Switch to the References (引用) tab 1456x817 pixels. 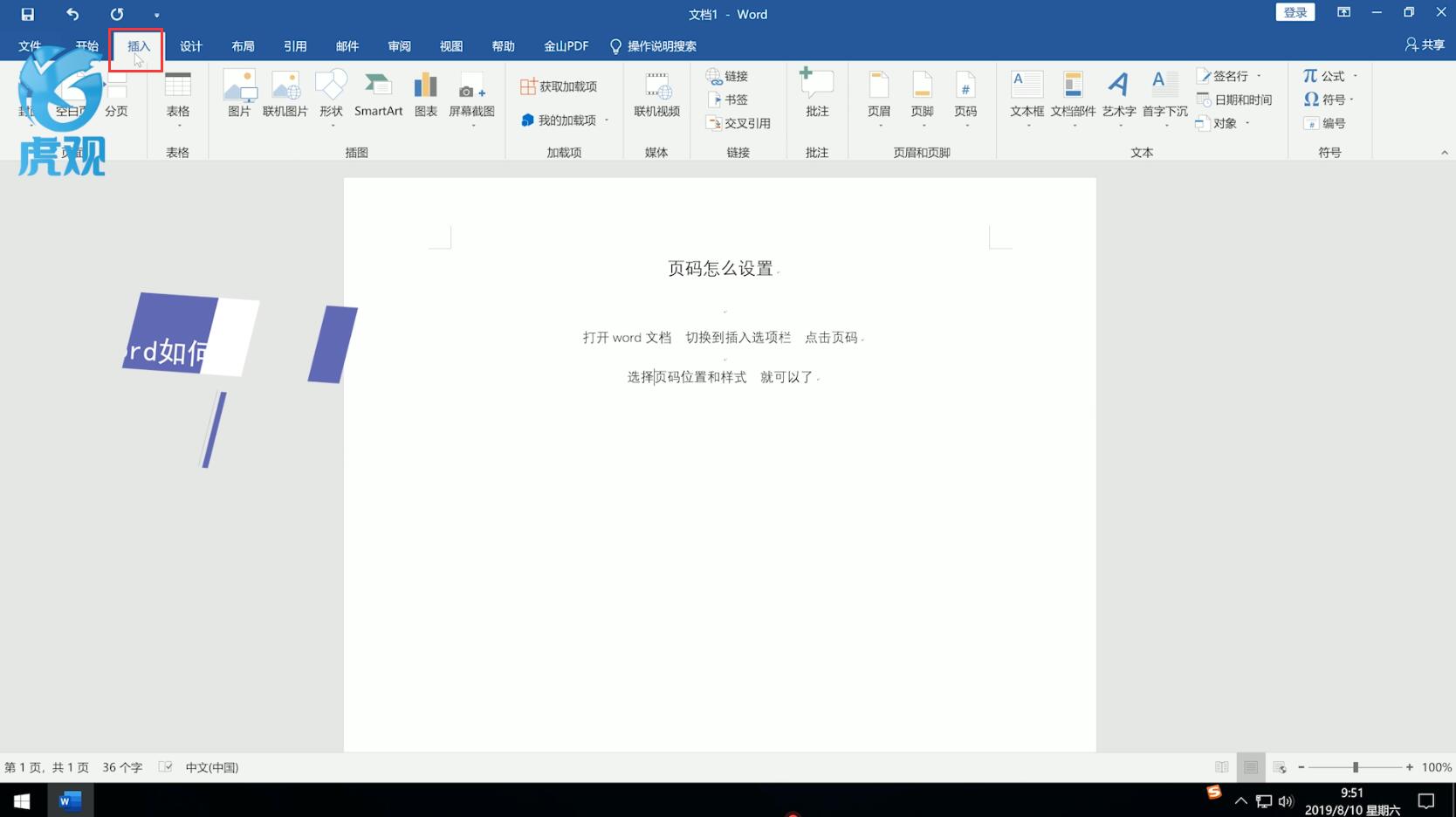[x=295, y=45]
